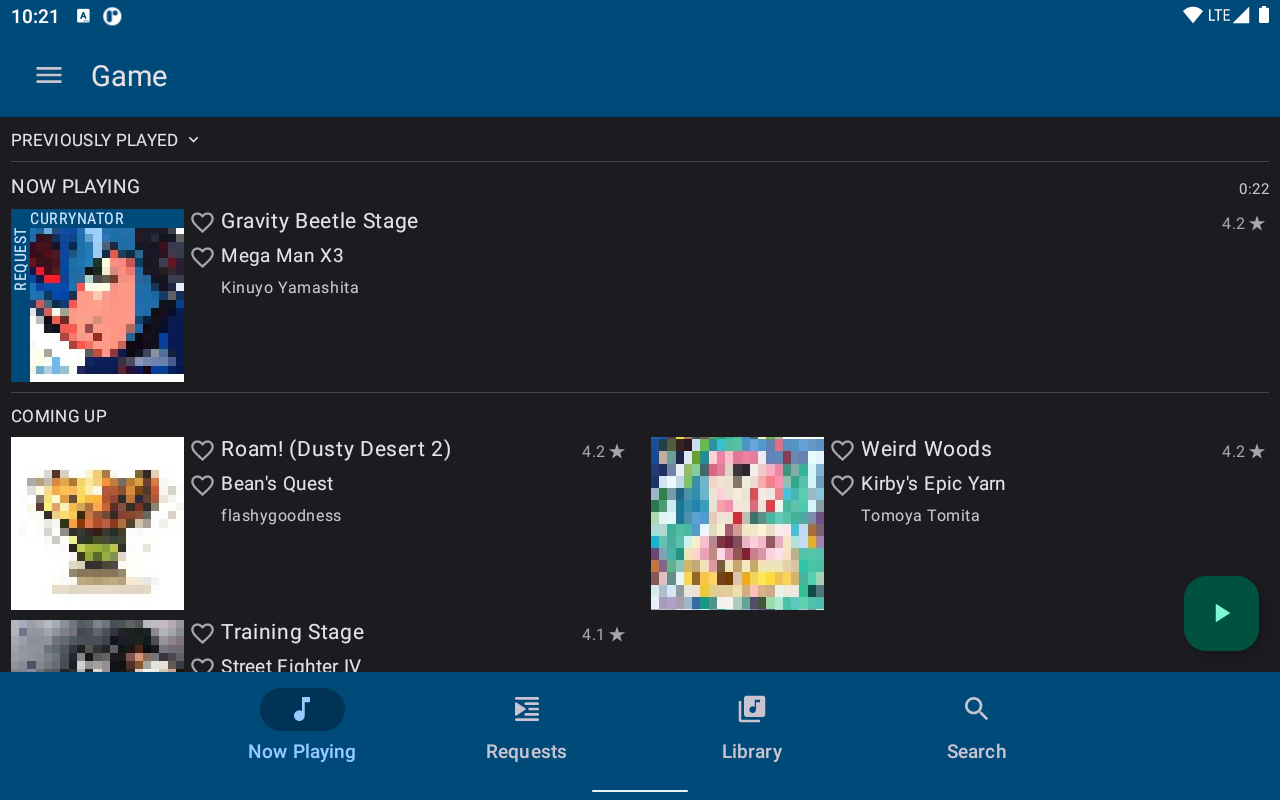
Task: Favorite the Kirby's Epic Yarn album
Action: 843,485
